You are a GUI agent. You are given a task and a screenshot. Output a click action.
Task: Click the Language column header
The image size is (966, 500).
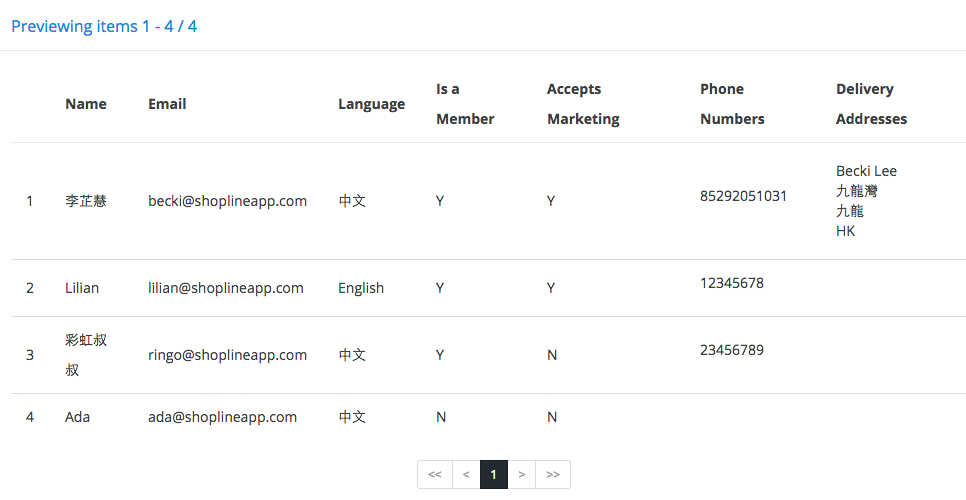371,104
